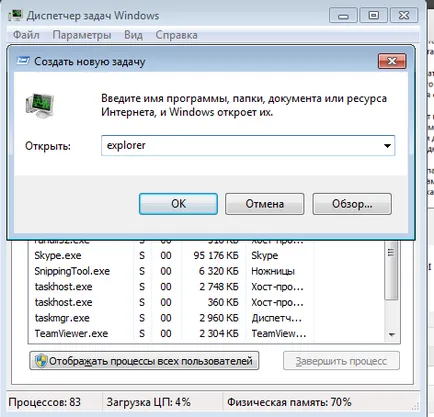Close the Создать новую задачу dialog

pos(392,61)
